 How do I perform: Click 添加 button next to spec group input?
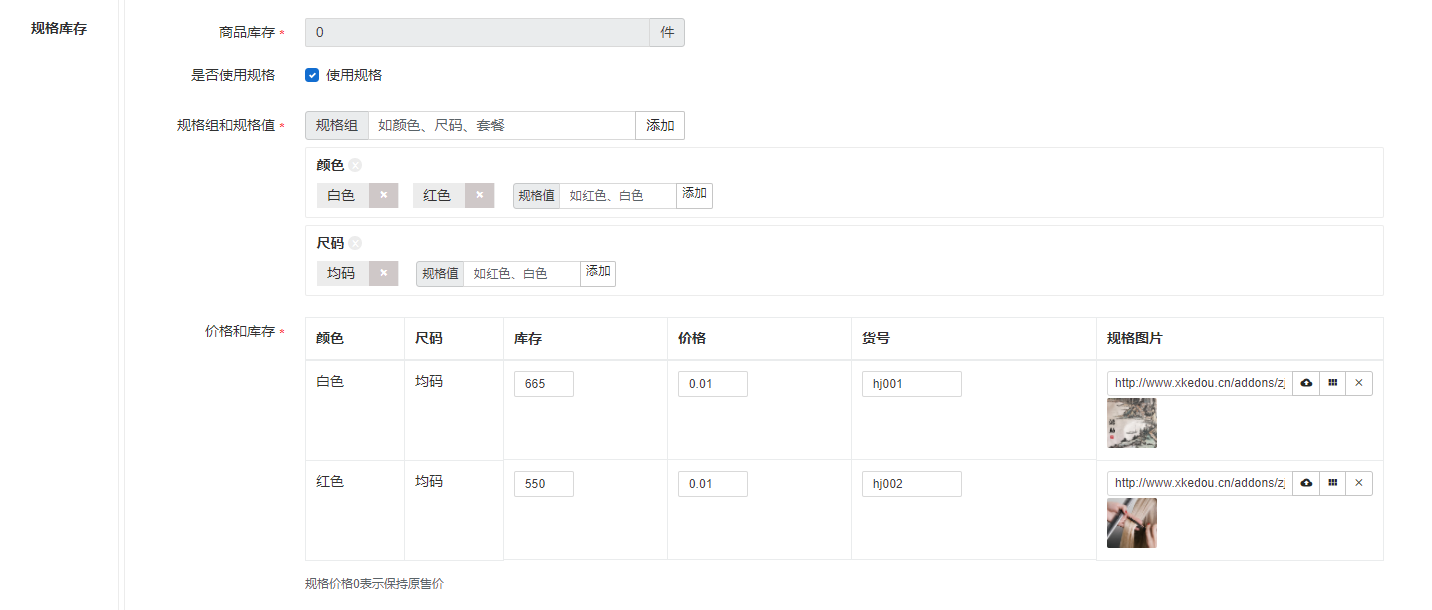pyautogui.click(x=660, y=126)
